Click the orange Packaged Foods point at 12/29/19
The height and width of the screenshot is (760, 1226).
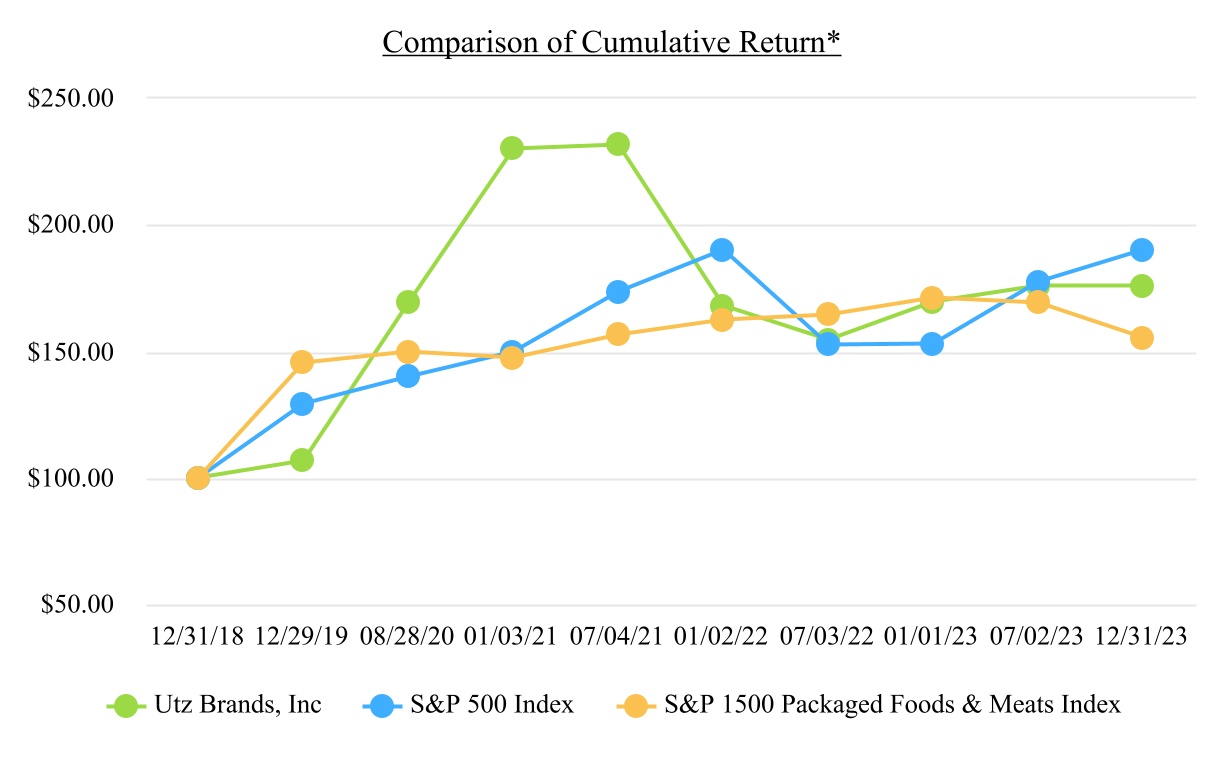pyautogui.click(x=302, y=362)
